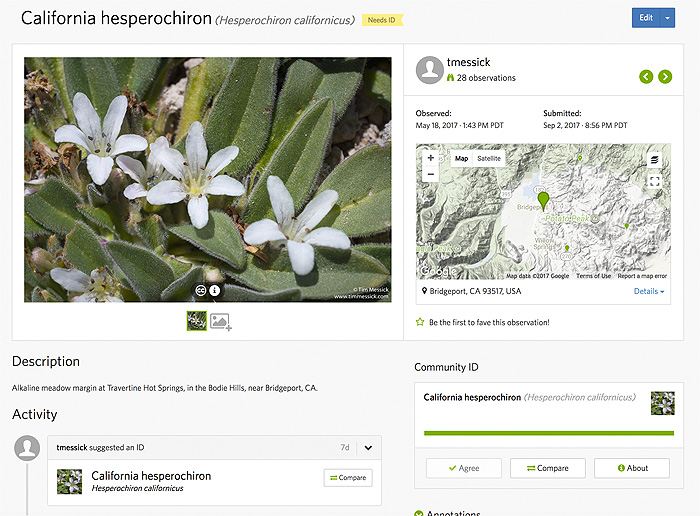Open About in Community ID
The height and width of the screenshot is (516, 700).
[631, 468]
